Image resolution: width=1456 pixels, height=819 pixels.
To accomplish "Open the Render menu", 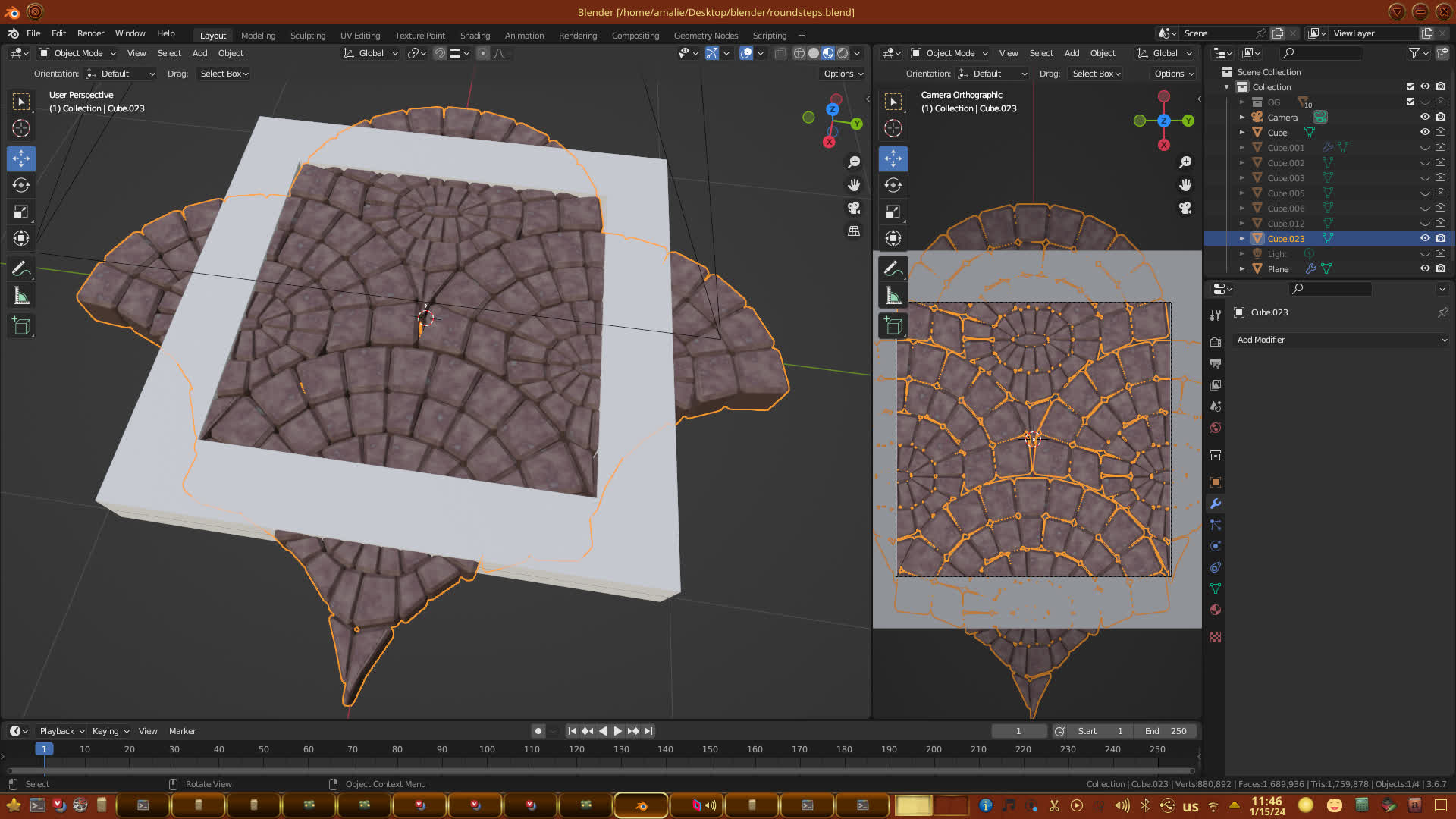I will [90, 33].
